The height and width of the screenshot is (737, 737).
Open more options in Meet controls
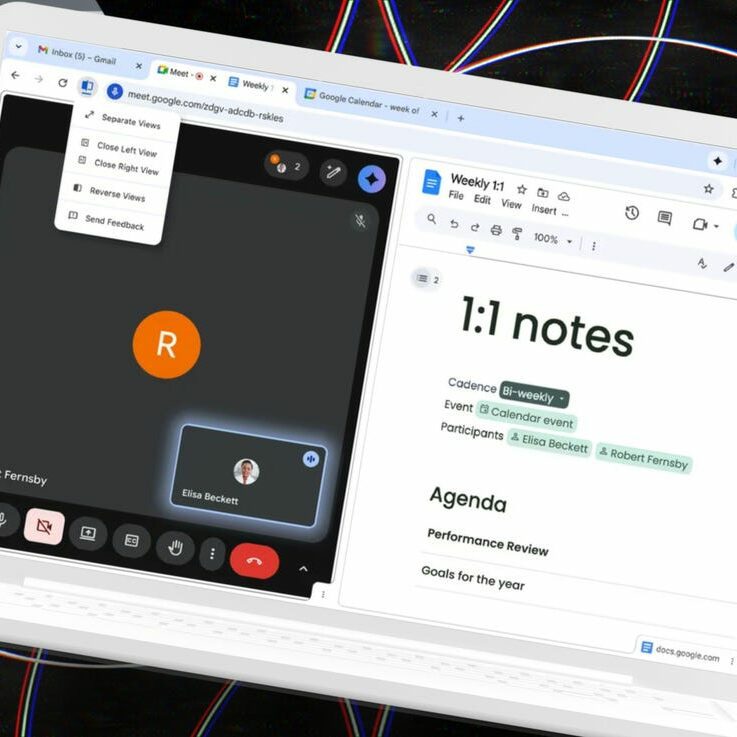point(212,554)
